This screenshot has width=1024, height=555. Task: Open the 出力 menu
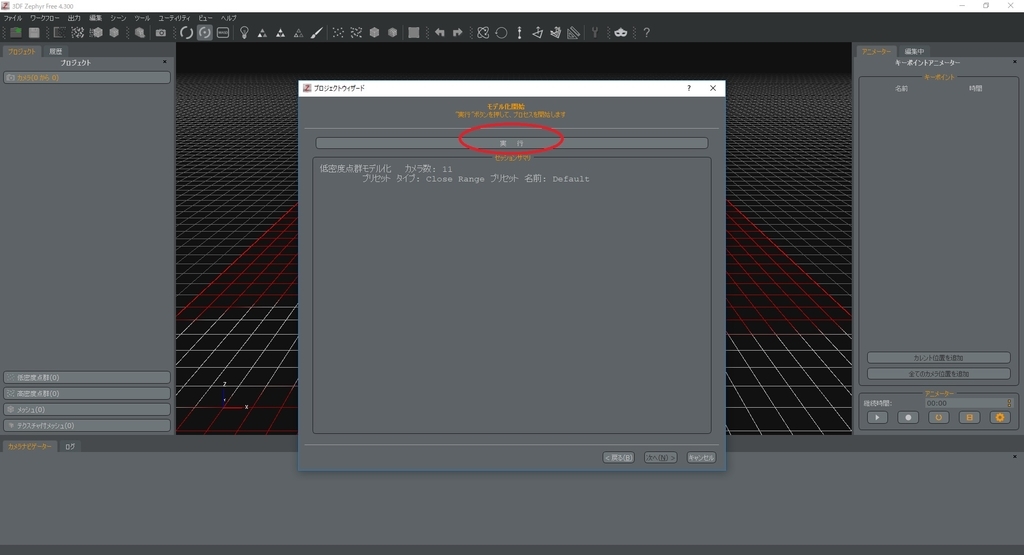(74, 18)
